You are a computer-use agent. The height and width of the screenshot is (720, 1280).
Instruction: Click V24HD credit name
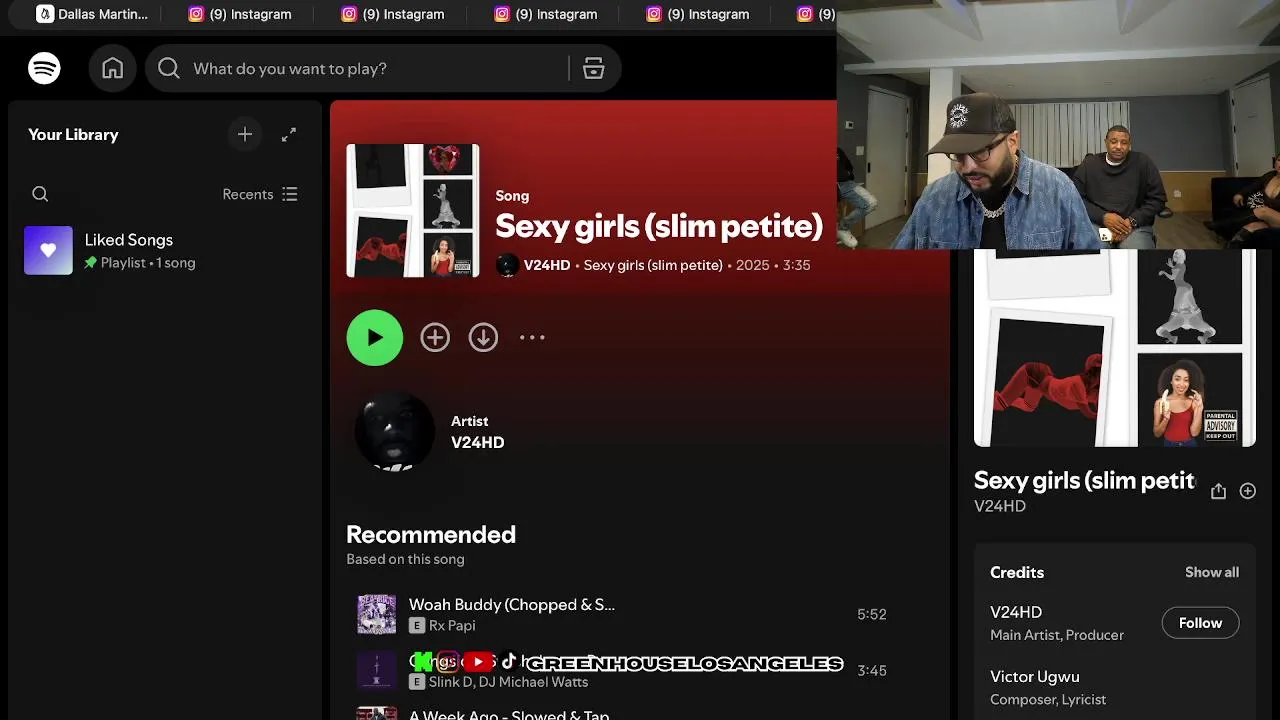pyautogui.click(x=1016, y=612)
